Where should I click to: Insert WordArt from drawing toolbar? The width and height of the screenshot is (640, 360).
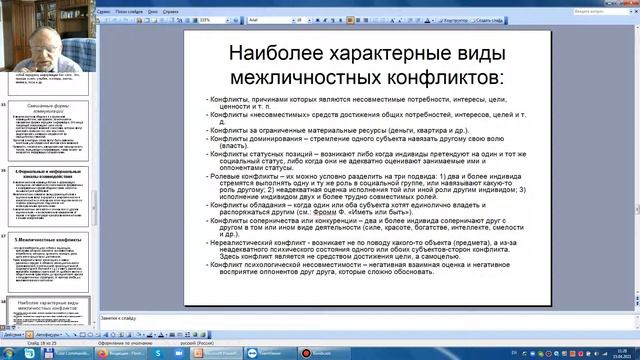pos(106,335)
